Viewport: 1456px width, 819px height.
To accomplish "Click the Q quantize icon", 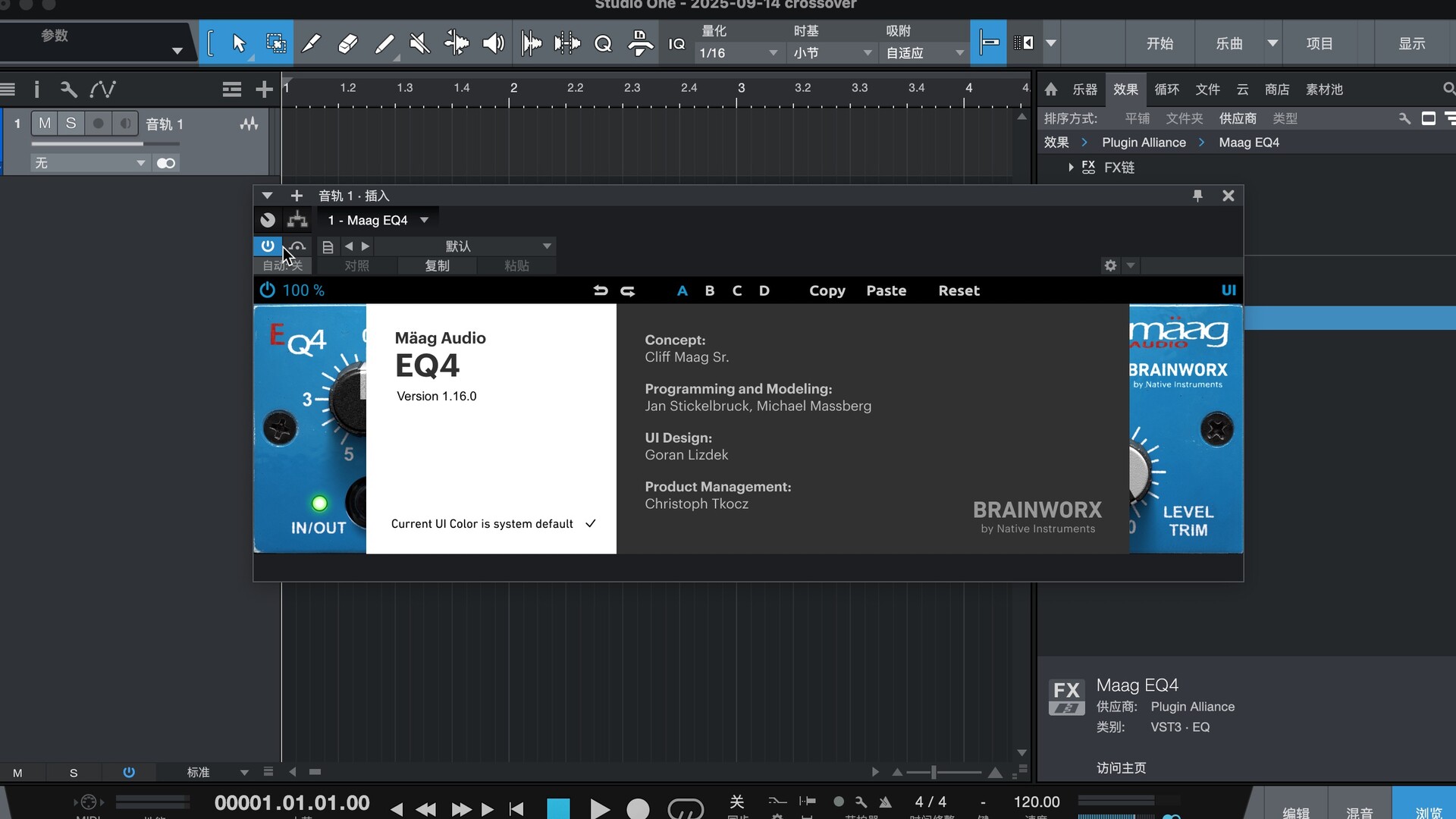I will click(603, 43).
